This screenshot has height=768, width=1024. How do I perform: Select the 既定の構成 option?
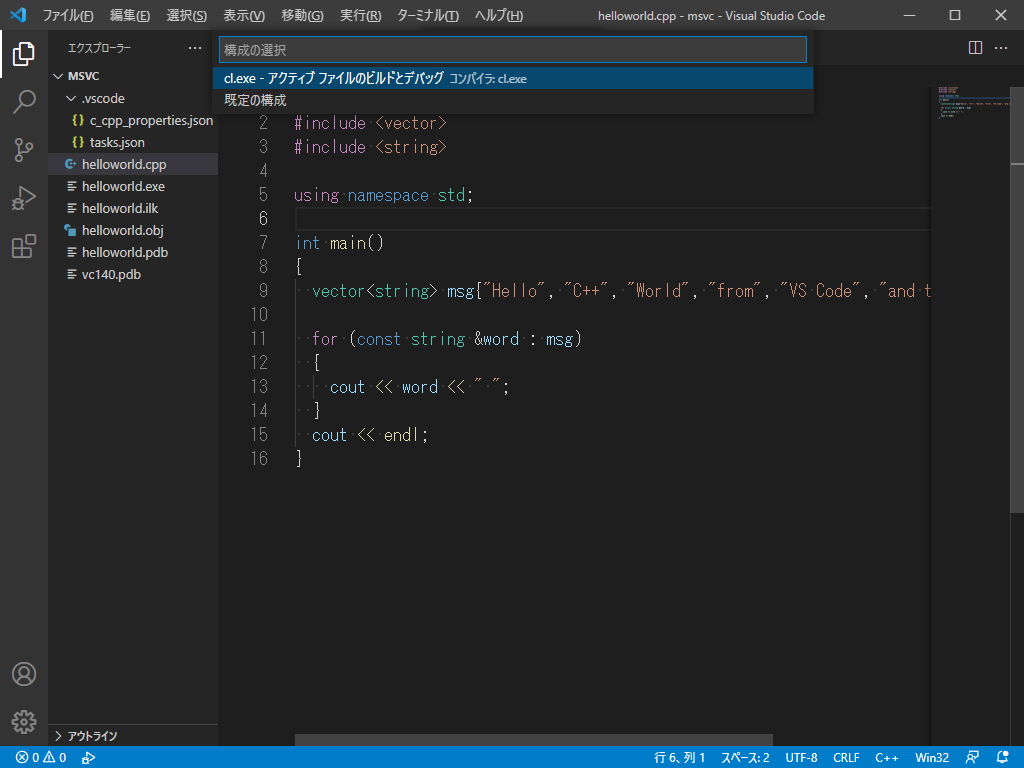pyautogui.click(x=513, y=100)
